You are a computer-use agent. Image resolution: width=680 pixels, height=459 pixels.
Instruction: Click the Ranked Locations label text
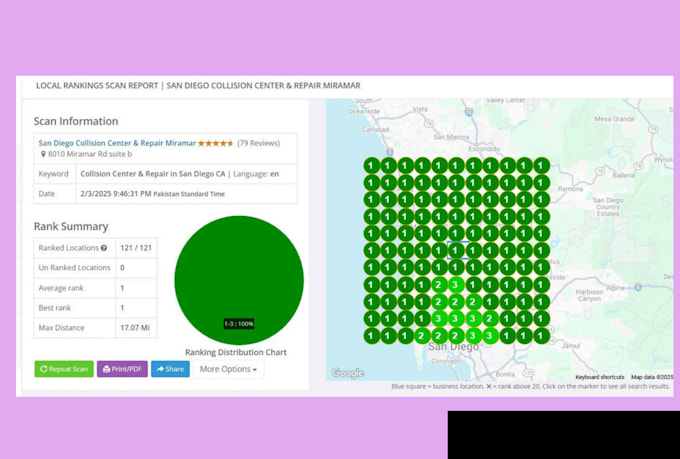pyautogui.click(x=69, y=248)
